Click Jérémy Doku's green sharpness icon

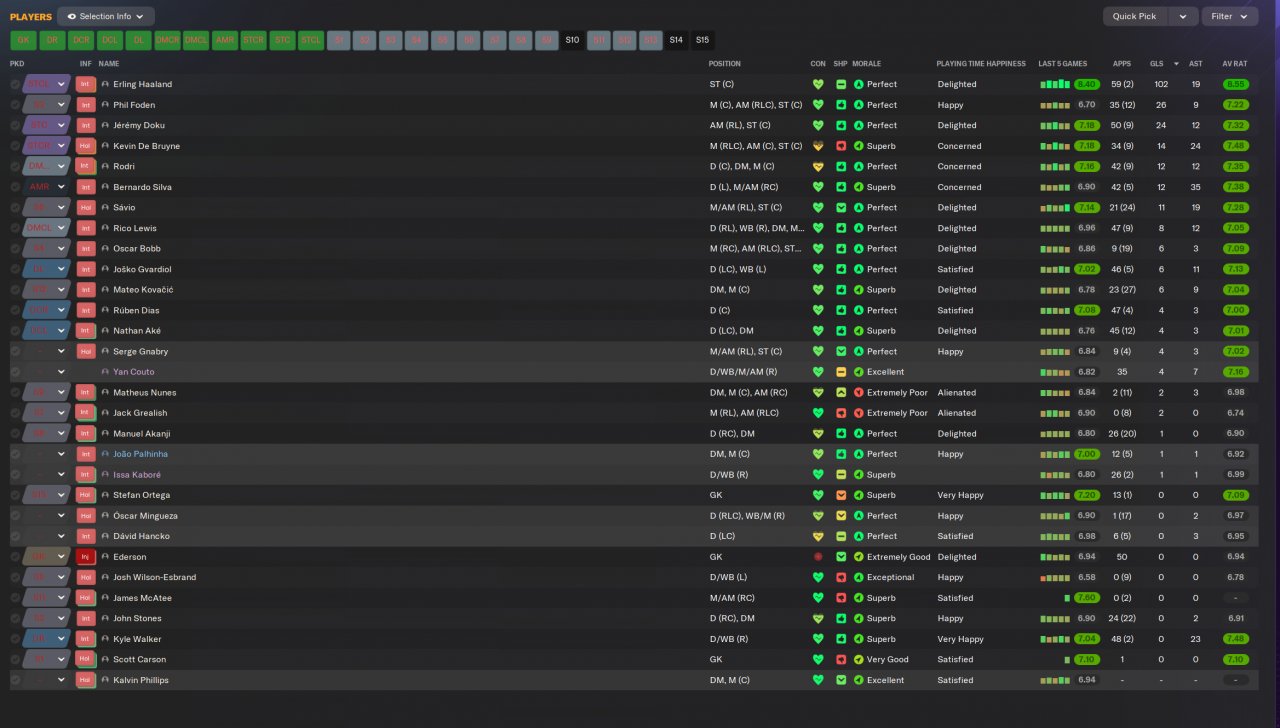click(x=841, y=126)
